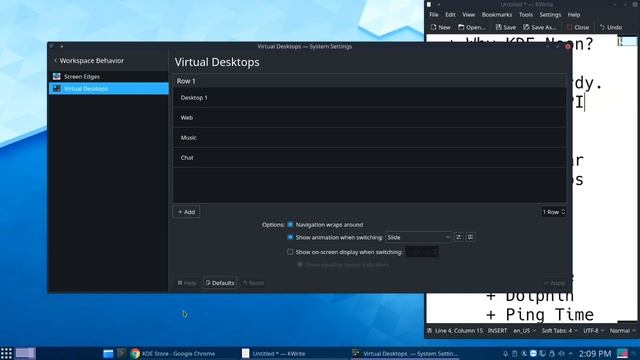
Task: Open KWrite Edit menu
Action: tap(450, 15)
